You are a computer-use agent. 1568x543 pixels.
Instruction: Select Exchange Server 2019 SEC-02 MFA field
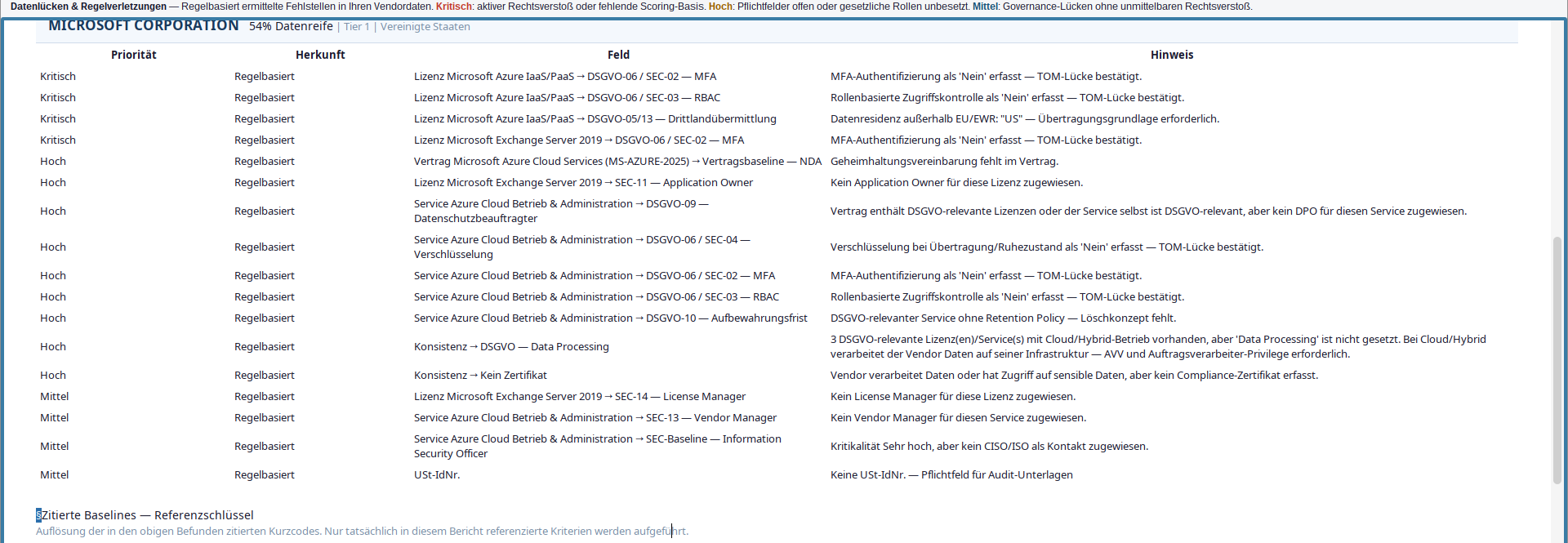[x=579, y=140]
